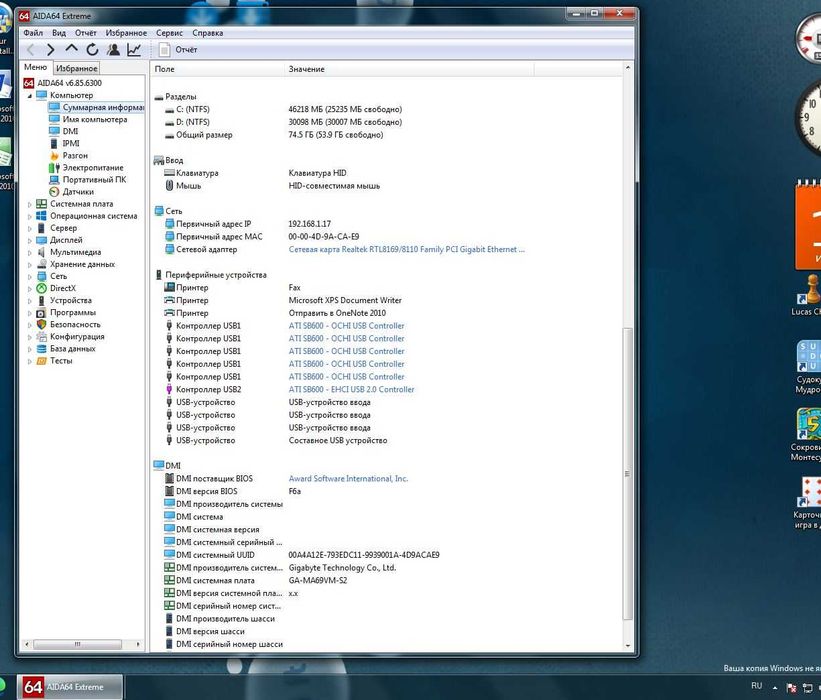Image resolution: width=821 pixels, height=700 pixels.
Task: Expand the Безопасность tree node
Action: tap(29, 325)
